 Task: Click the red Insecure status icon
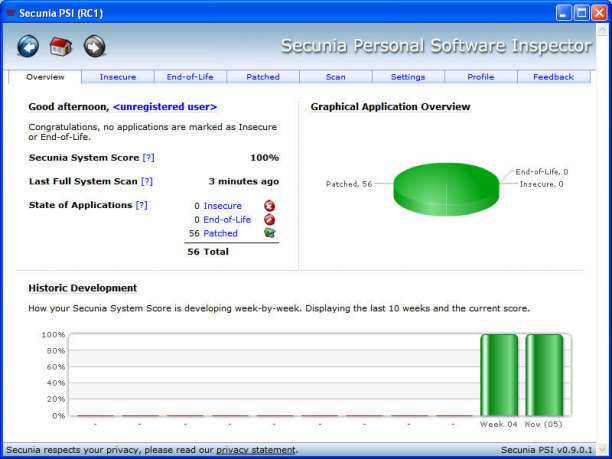click(x=269, y=206)
